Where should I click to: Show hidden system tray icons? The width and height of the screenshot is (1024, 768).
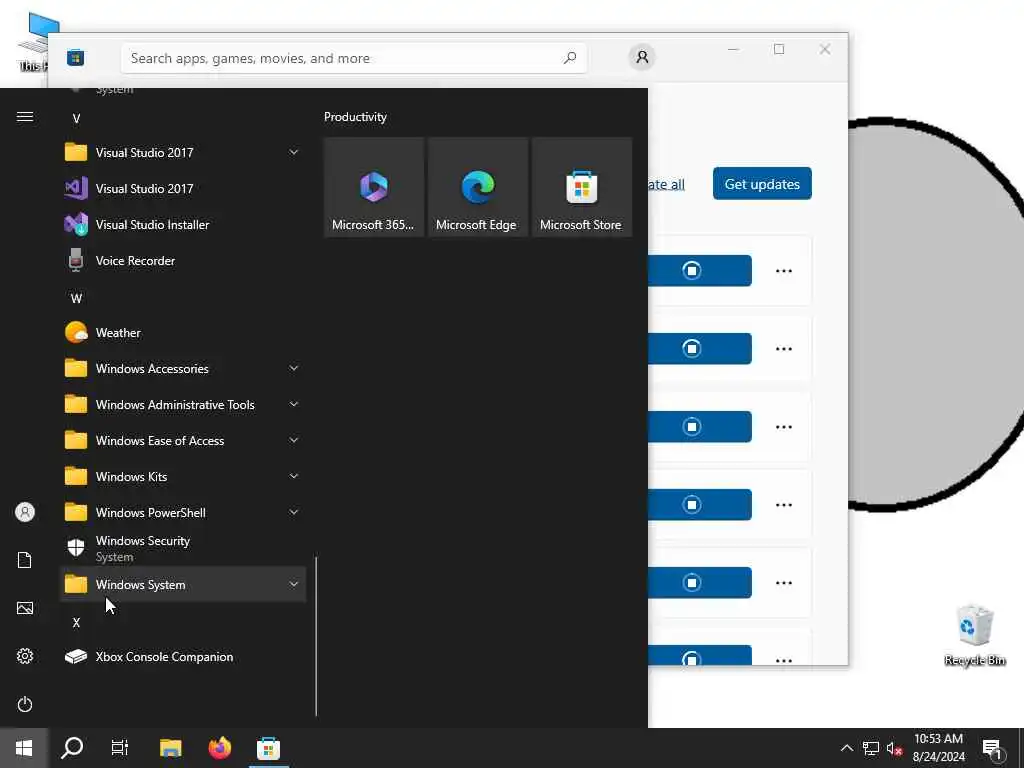pyautogui.click(x=847, y=748)
